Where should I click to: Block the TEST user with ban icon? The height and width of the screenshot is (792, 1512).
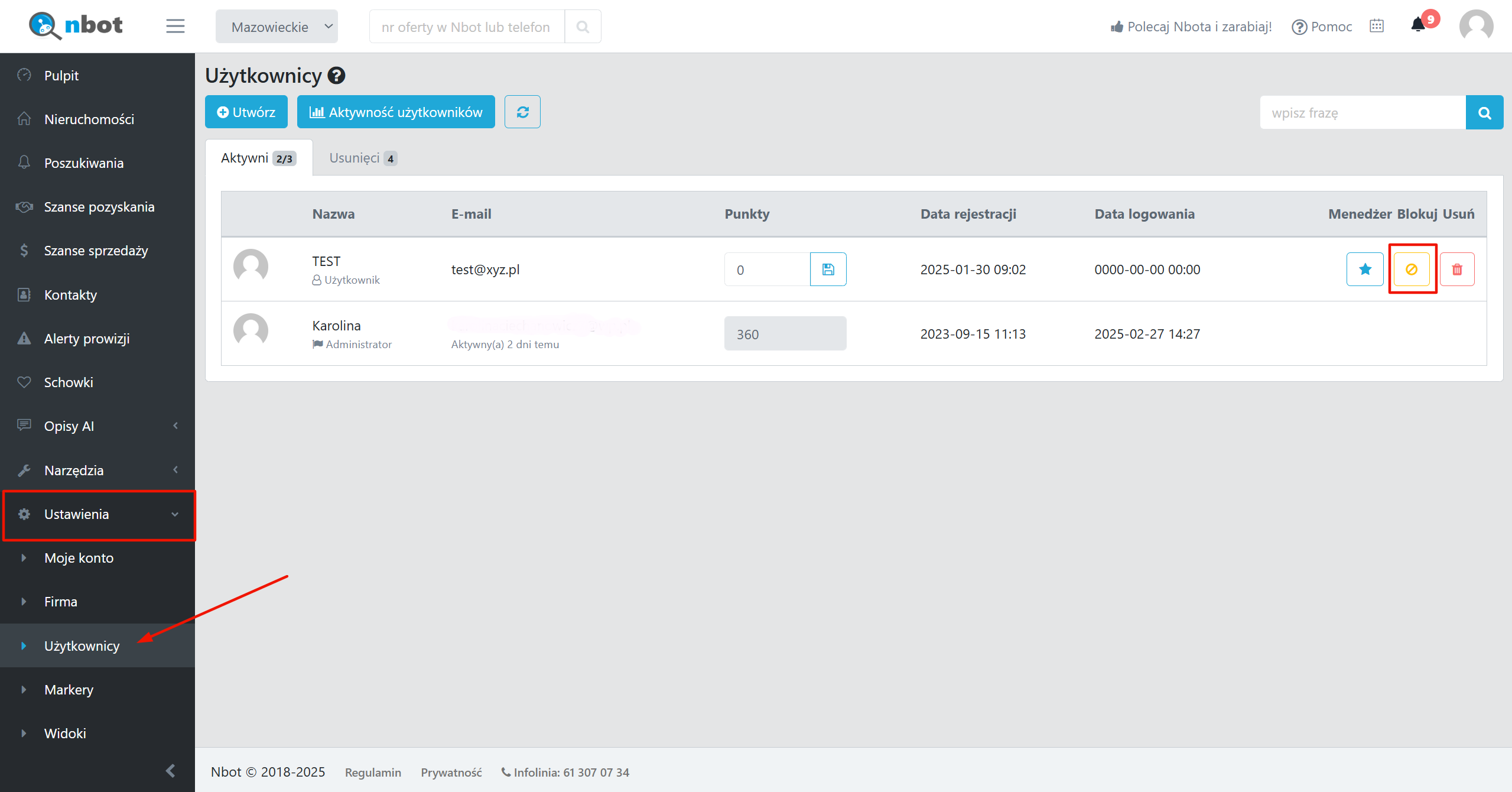point(1412,270)
